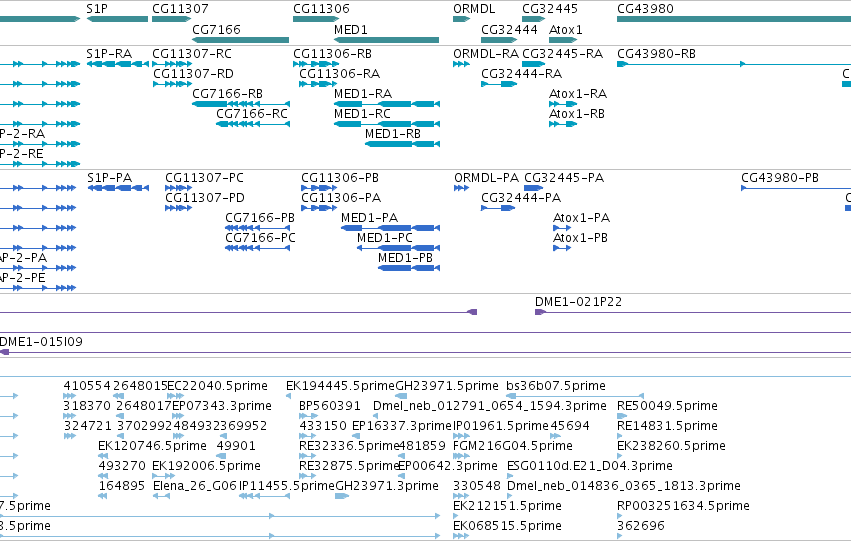
Task: Click EST bs36b07.5prime
Action: 575,396
